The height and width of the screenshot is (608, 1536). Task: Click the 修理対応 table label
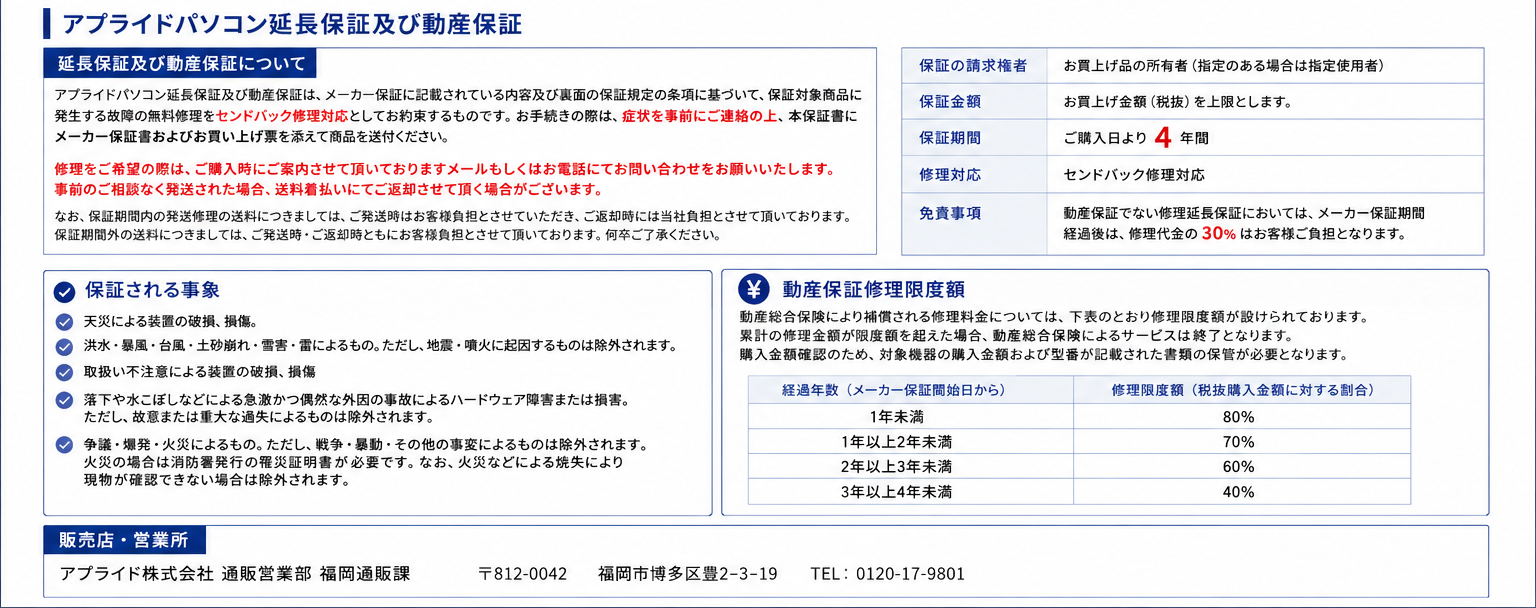(x=949, y=174)
